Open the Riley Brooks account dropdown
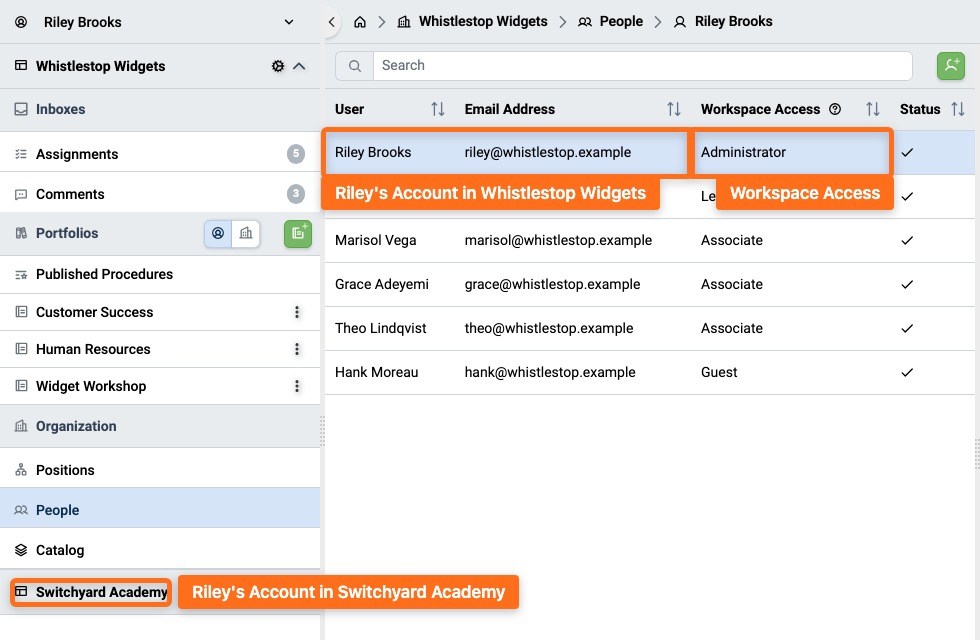The image size is (980, 640). pyautogui.click(x=289, y=22)
